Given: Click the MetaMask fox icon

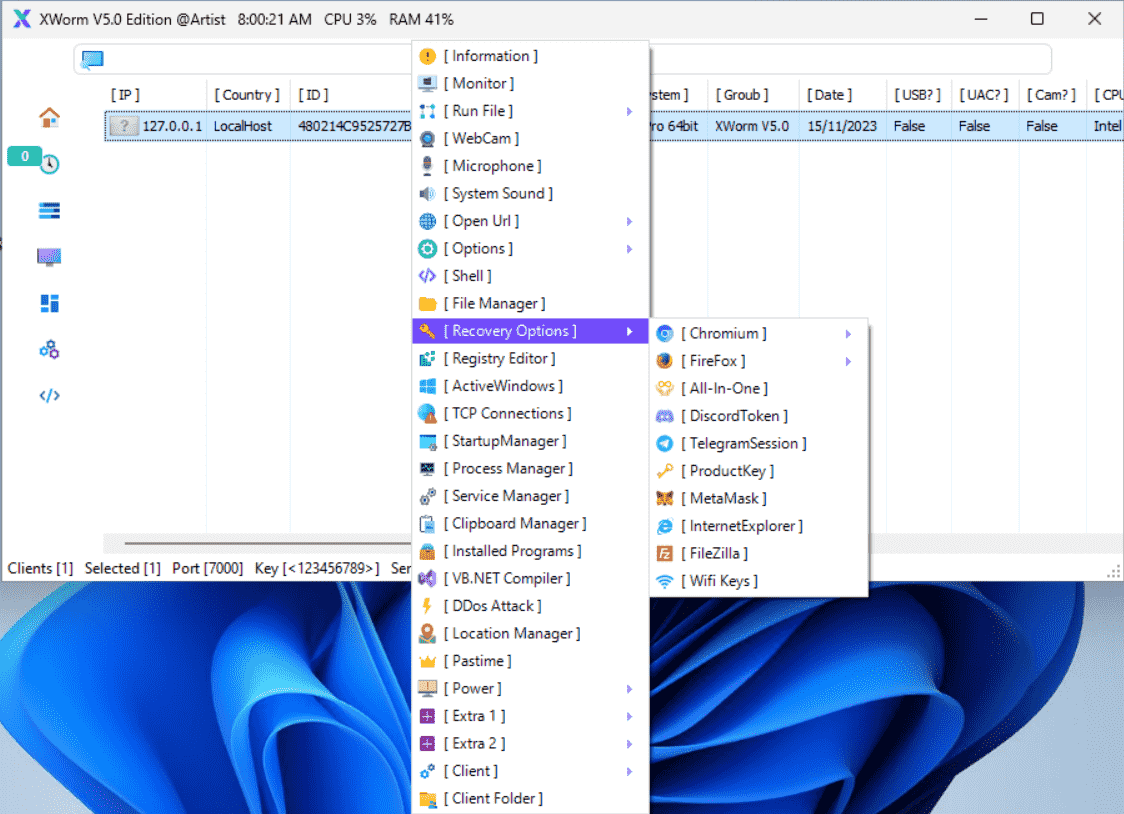Looking at the screenshot, I should pos(665,499).
